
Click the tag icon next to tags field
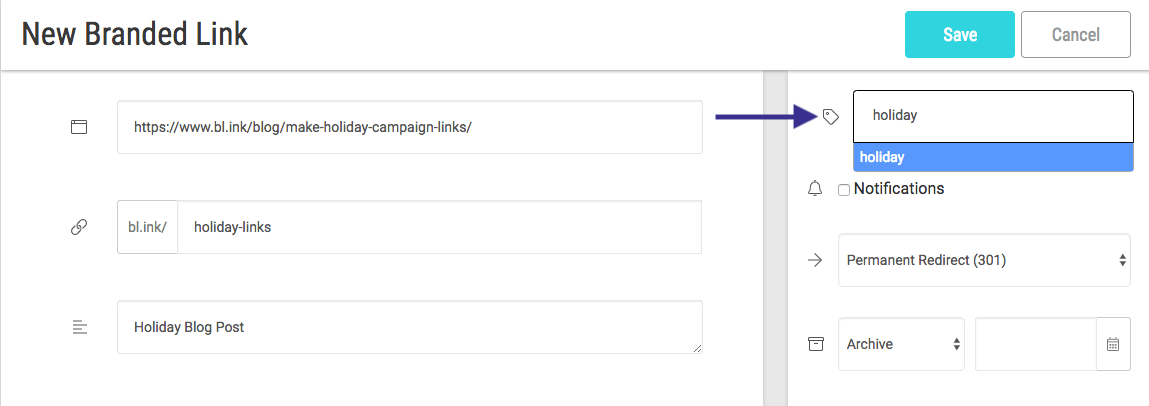[830, 117]
